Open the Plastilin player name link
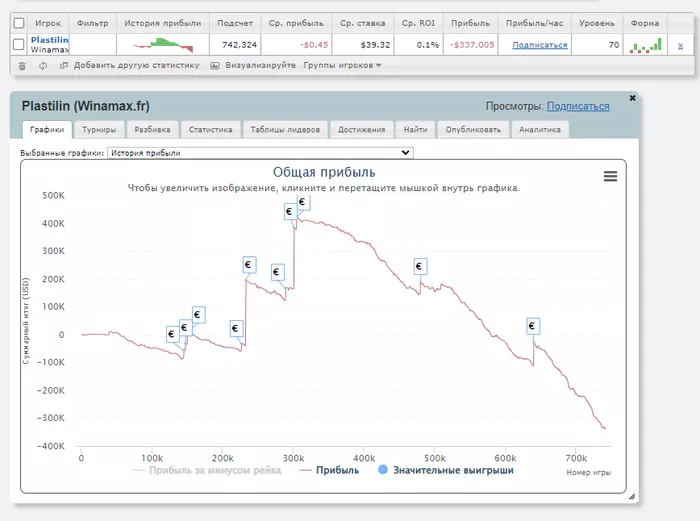The width and height of the screenshot is (700, 521). (x=50, y=39)
